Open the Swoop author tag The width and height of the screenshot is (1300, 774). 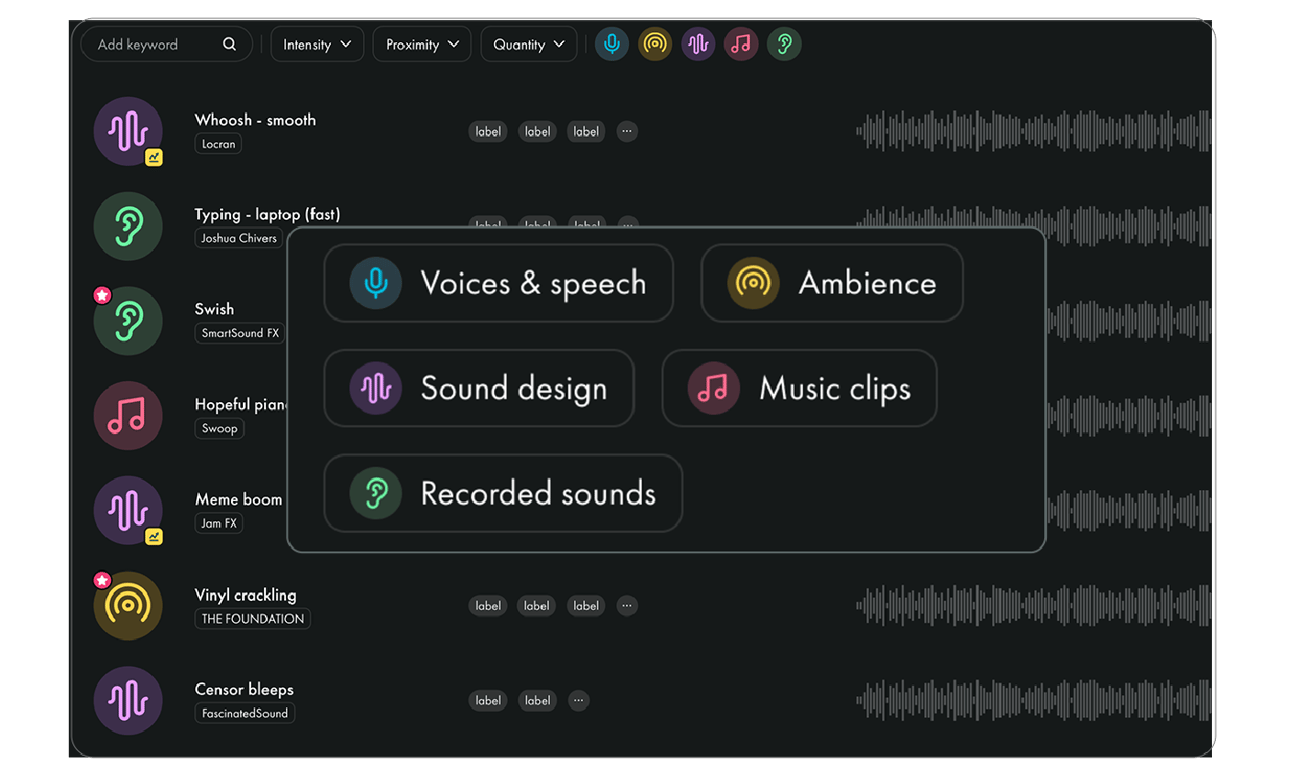219,428
